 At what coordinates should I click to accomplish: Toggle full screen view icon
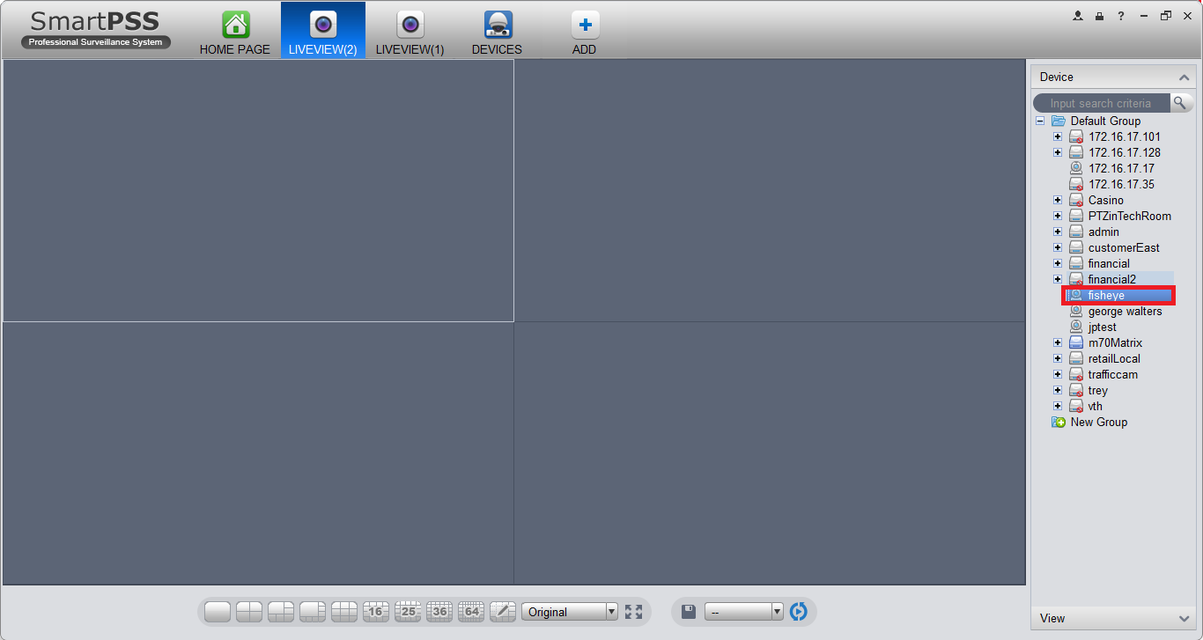point(634,612)
